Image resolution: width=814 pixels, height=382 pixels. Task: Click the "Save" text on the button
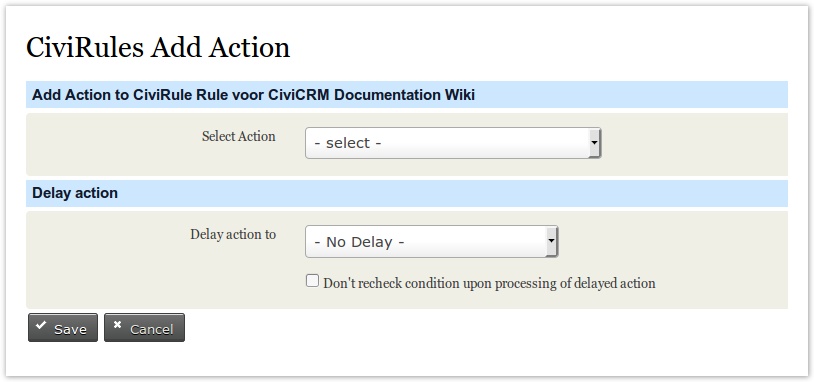(71, 330)
